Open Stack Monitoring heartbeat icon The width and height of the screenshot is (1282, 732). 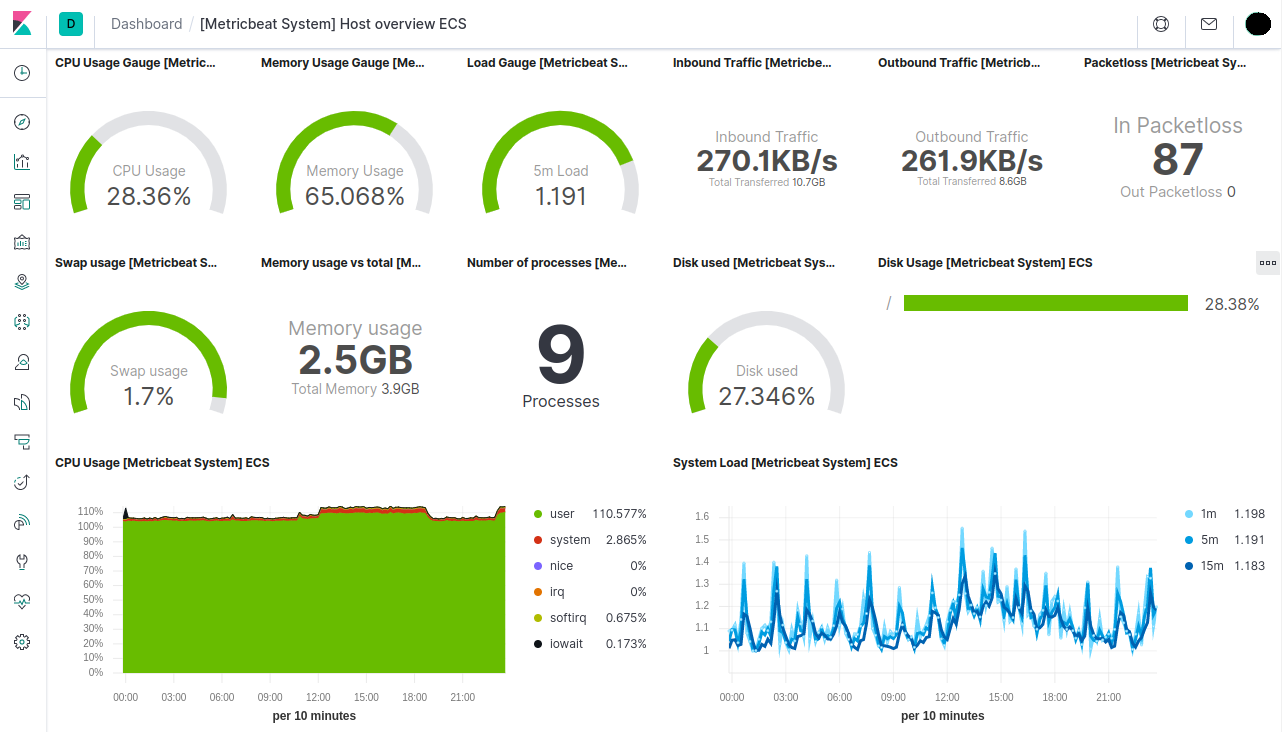click(x=22, y=602)
